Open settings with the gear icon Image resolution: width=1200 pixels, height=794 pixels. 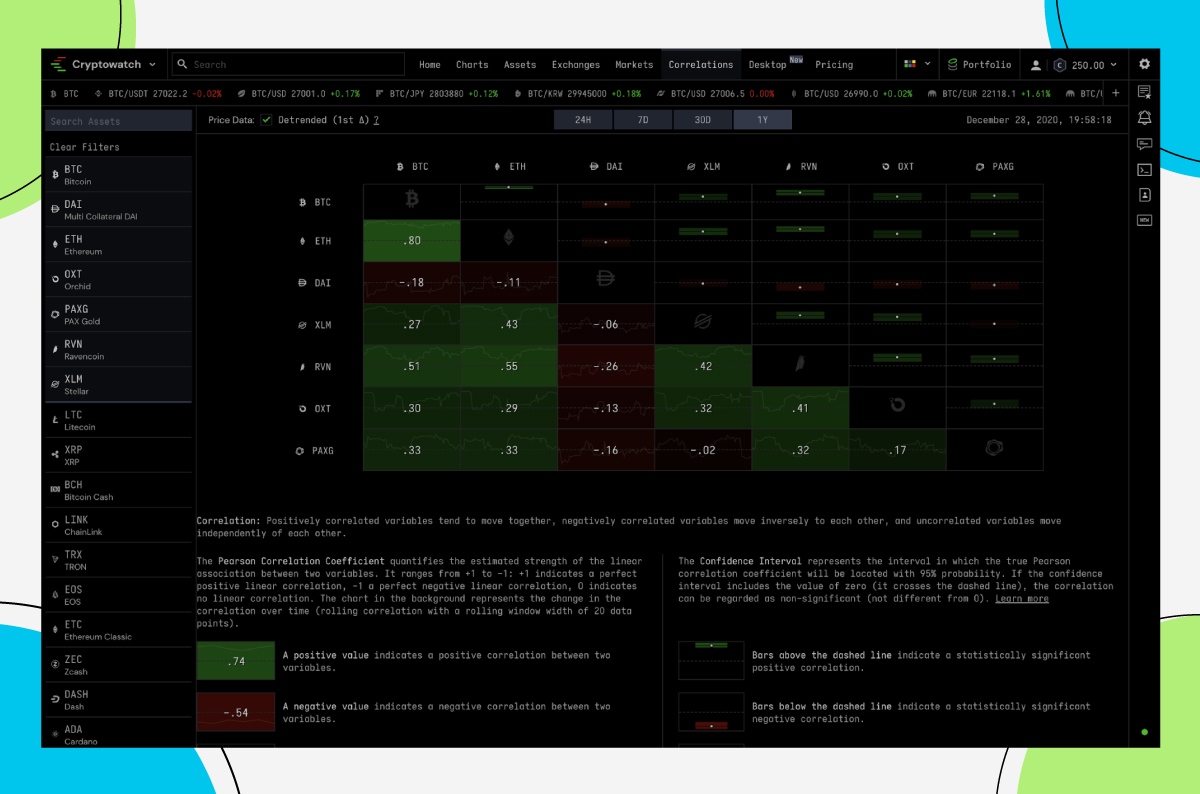[1144, 64]
